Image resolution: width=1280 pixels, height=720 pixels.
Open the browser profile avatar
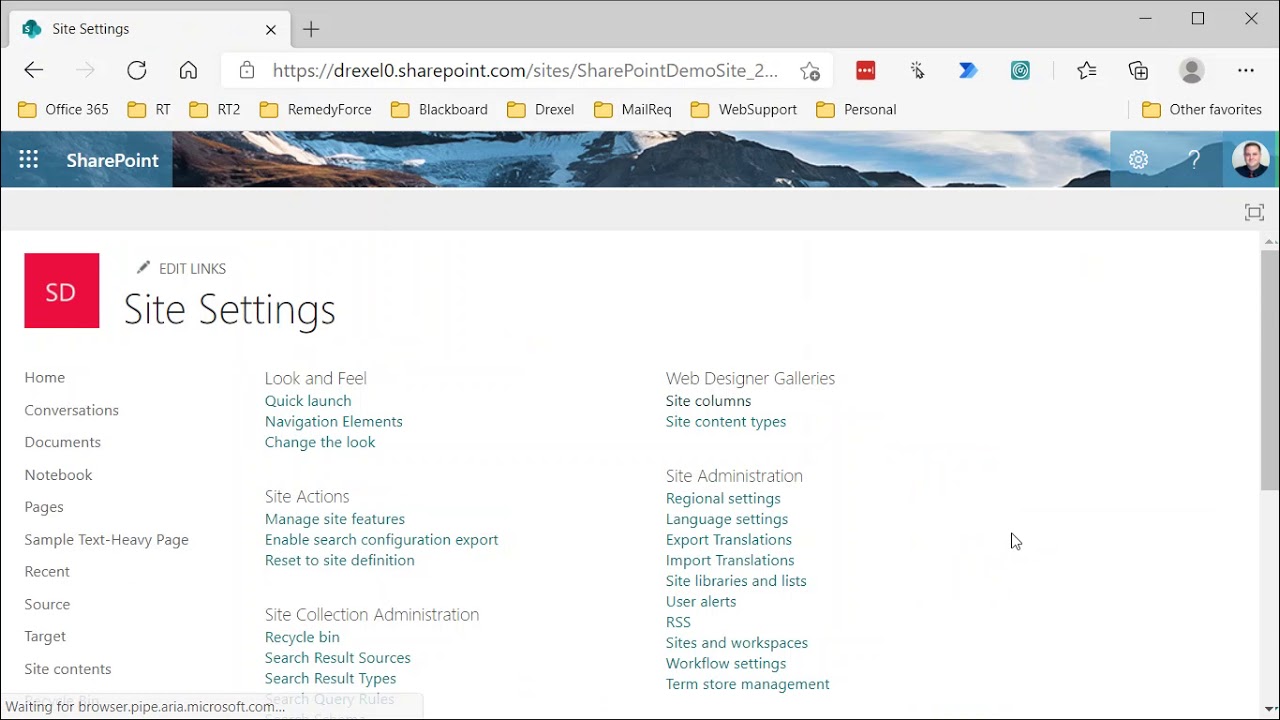(1191, 70)
